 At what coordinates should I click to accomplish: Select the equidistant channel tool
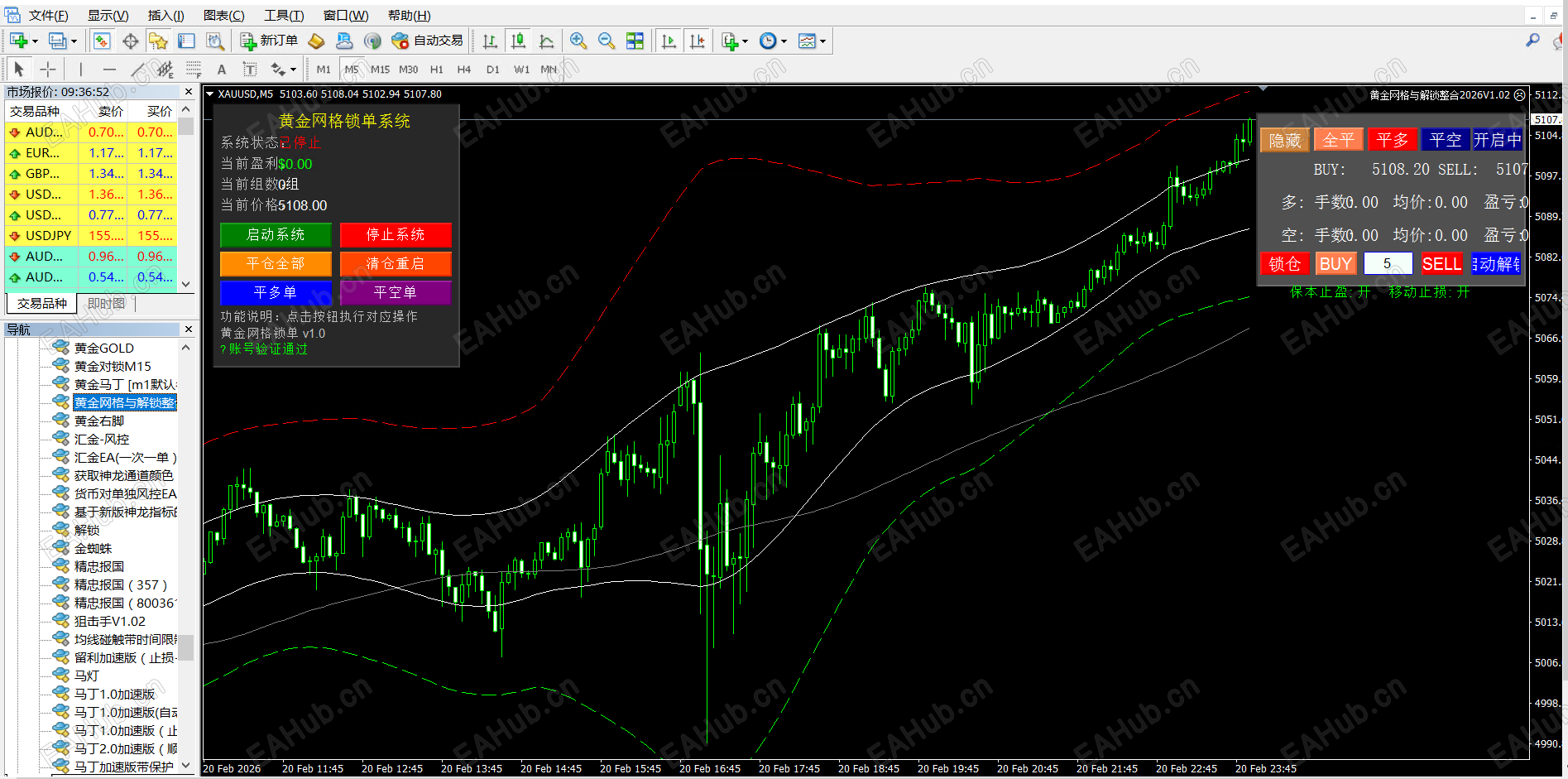click(x=165, y=70)
